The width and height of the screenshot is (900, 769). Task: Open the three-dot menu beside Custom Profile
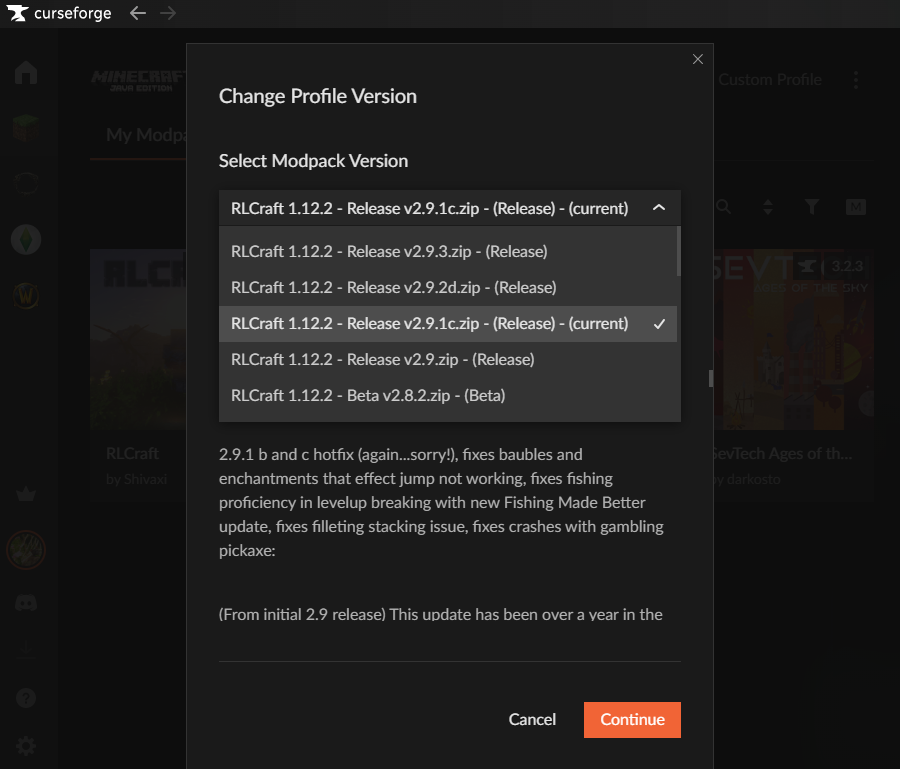(856, 80)
